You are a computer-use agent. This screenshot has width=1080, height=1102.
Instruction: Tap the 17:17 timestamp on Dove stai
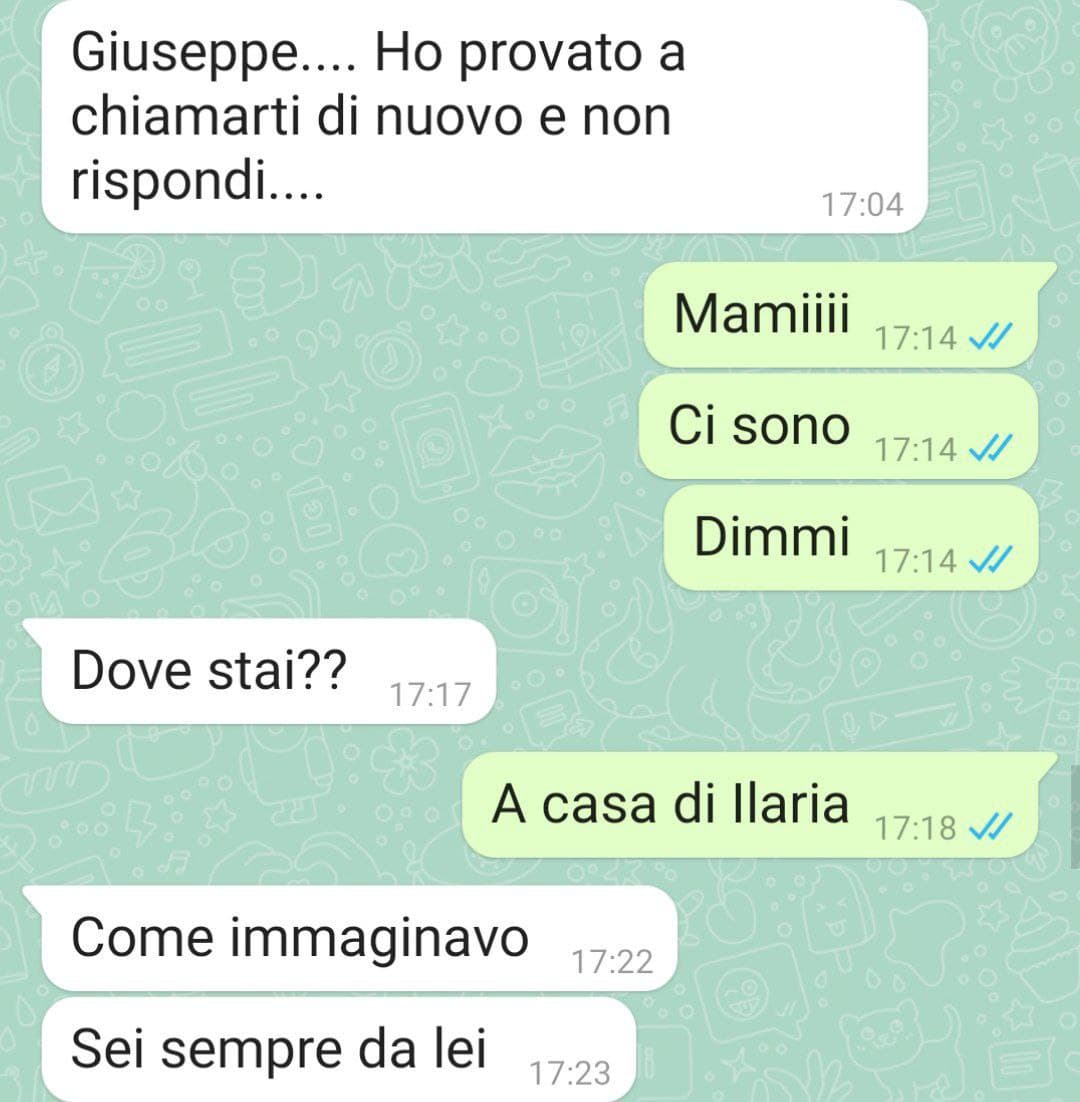430,694
